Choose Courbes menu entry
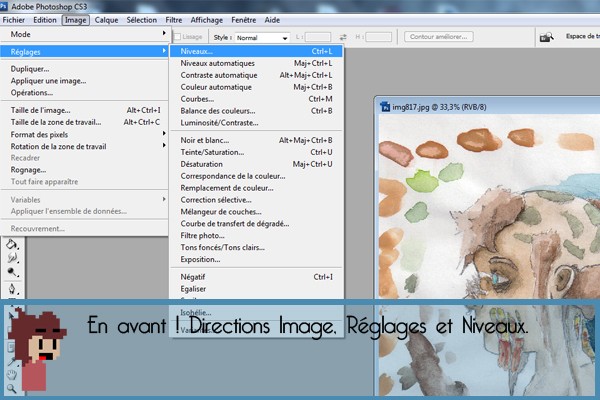This screenshot has width=600, height=400. [x=256, y=99]
